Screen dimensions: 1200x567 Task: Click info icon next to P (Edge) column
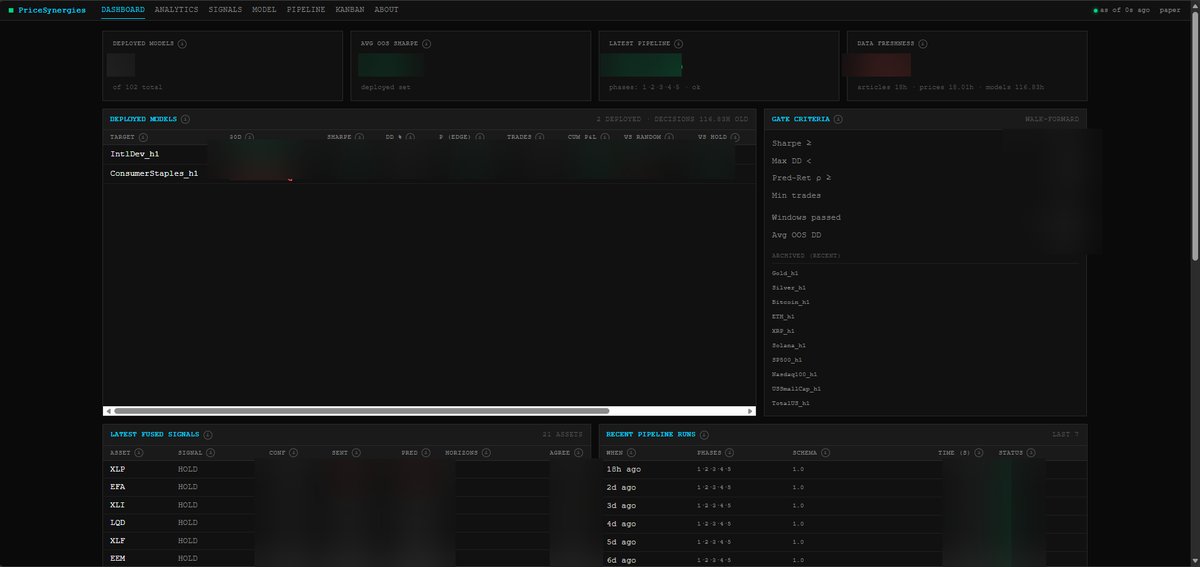[x=480, y=137]
